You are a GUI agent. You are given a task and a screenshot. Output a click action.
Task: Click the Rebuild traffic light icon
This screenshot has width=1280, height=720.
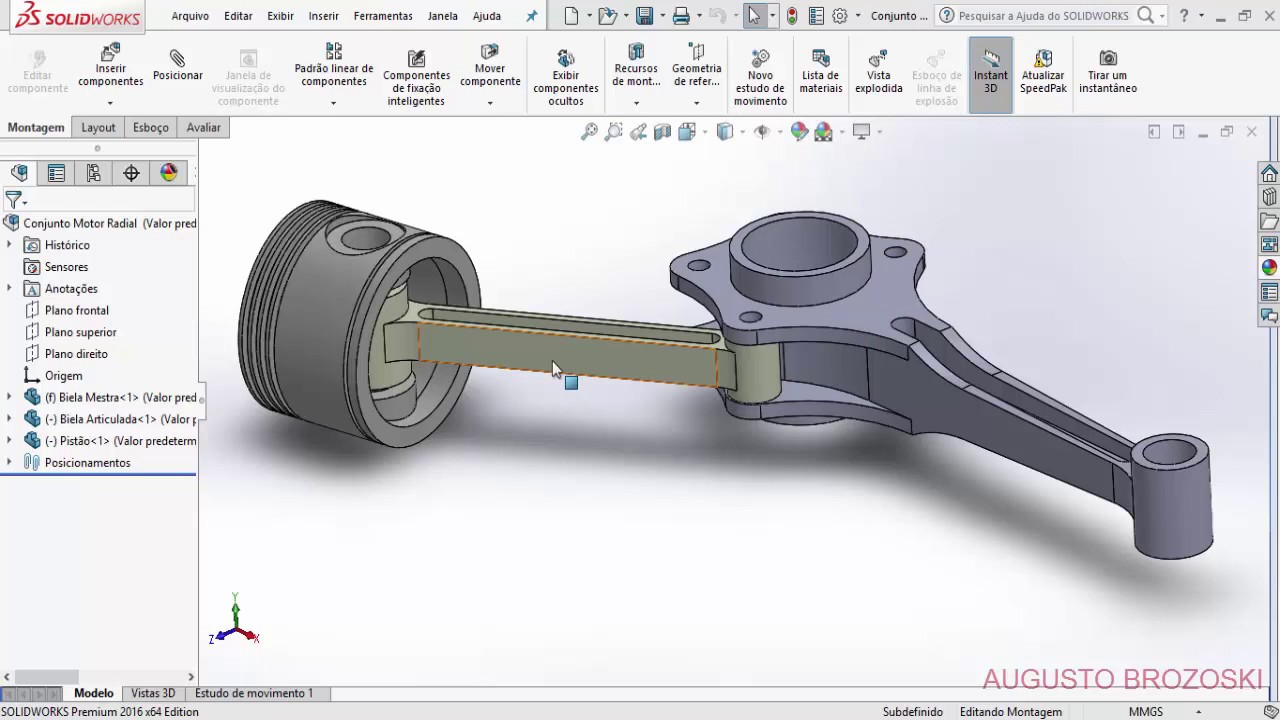792,16
